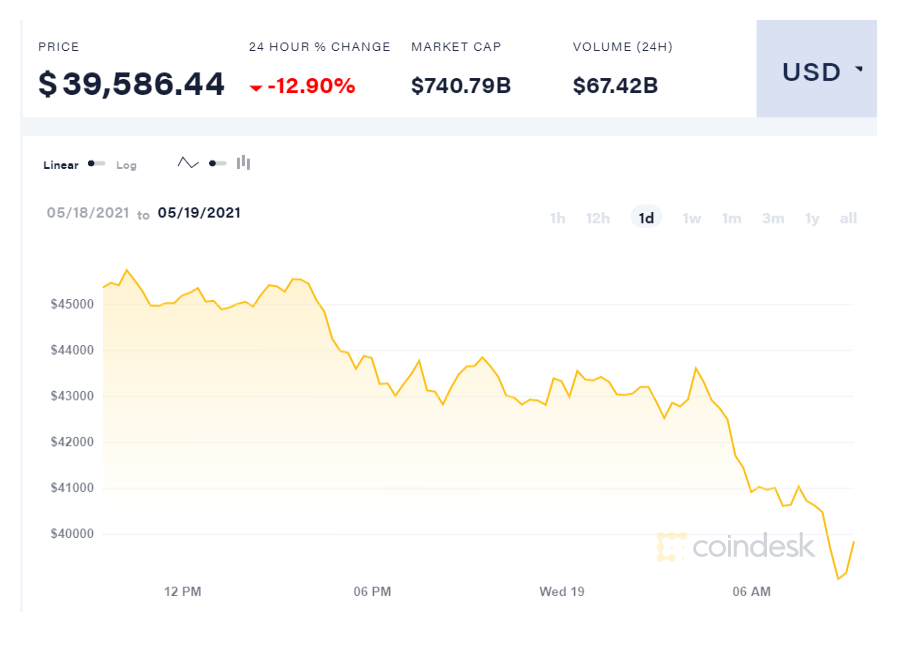The width and height of the screenshot is (897, 672).
Task: Keep the scale set to Linear
Action: [x=60, y=165]
